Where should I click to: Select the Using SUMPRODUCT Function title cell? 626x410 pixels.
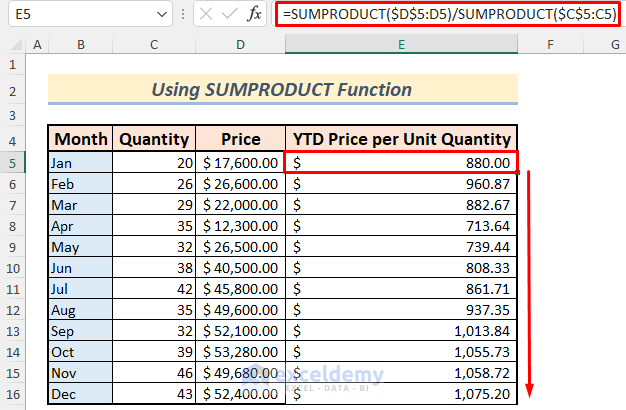click(x=282, y=89)
